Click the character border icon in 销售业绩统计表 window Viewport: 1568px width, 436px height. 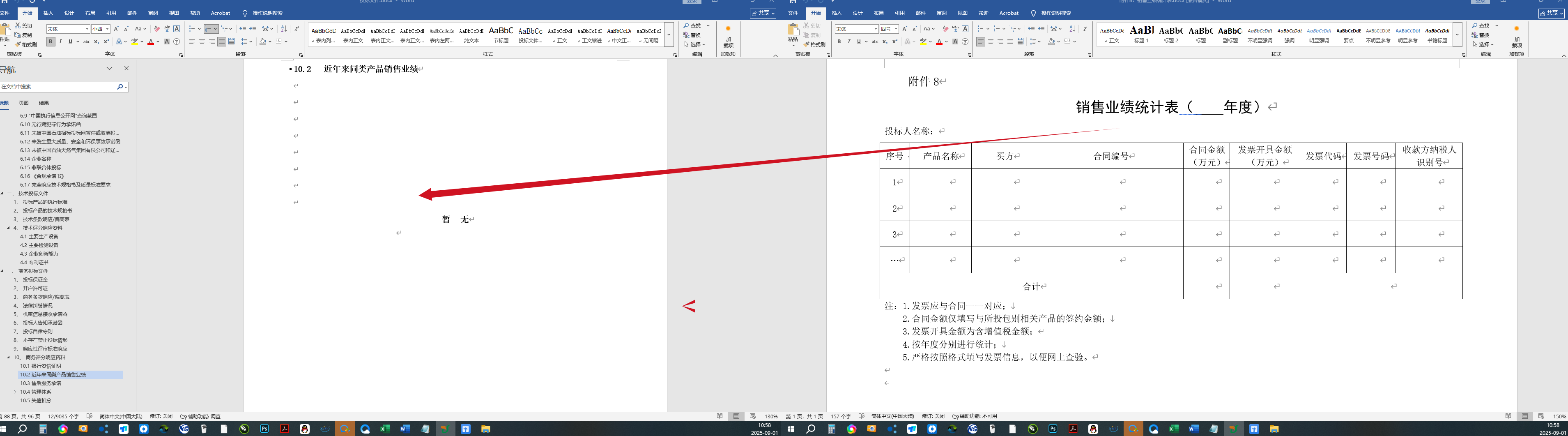pos(966,29)
